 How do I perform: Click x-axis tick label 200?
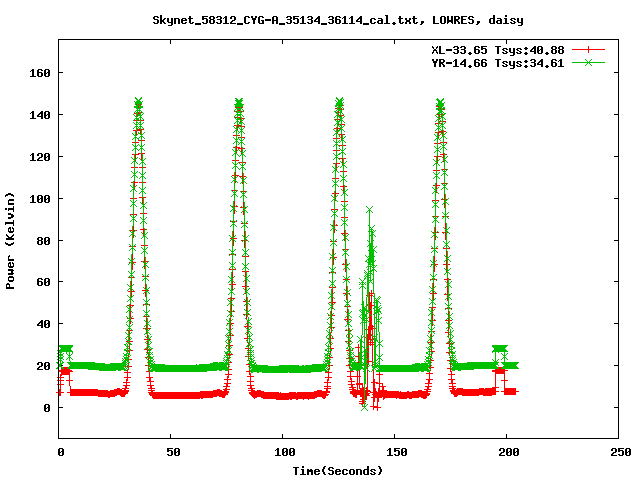pos(509,452)
